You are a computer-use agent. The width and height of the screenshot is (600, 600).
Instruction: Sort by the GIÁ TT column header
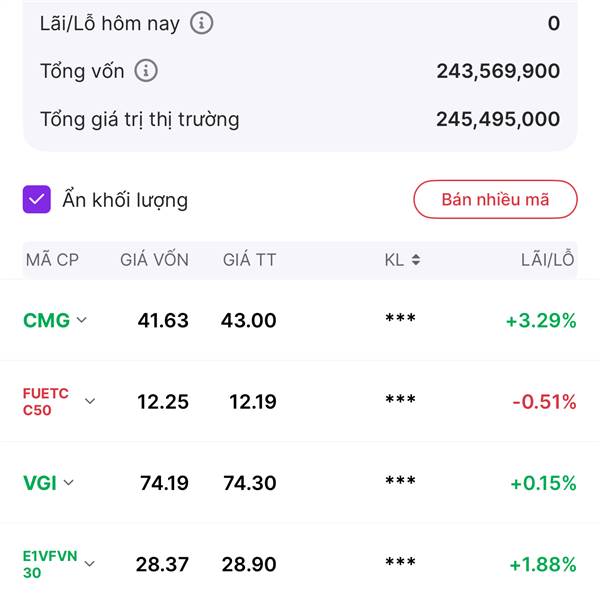(249, 260)
